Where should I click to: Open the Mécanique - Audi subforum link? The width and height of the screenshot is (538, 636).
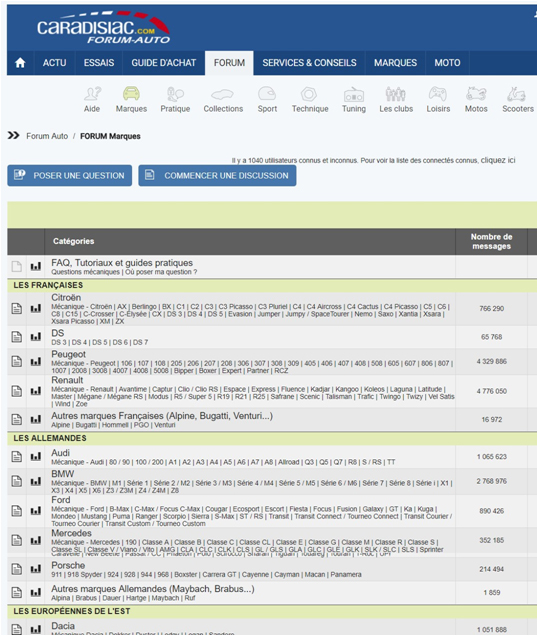77,462
